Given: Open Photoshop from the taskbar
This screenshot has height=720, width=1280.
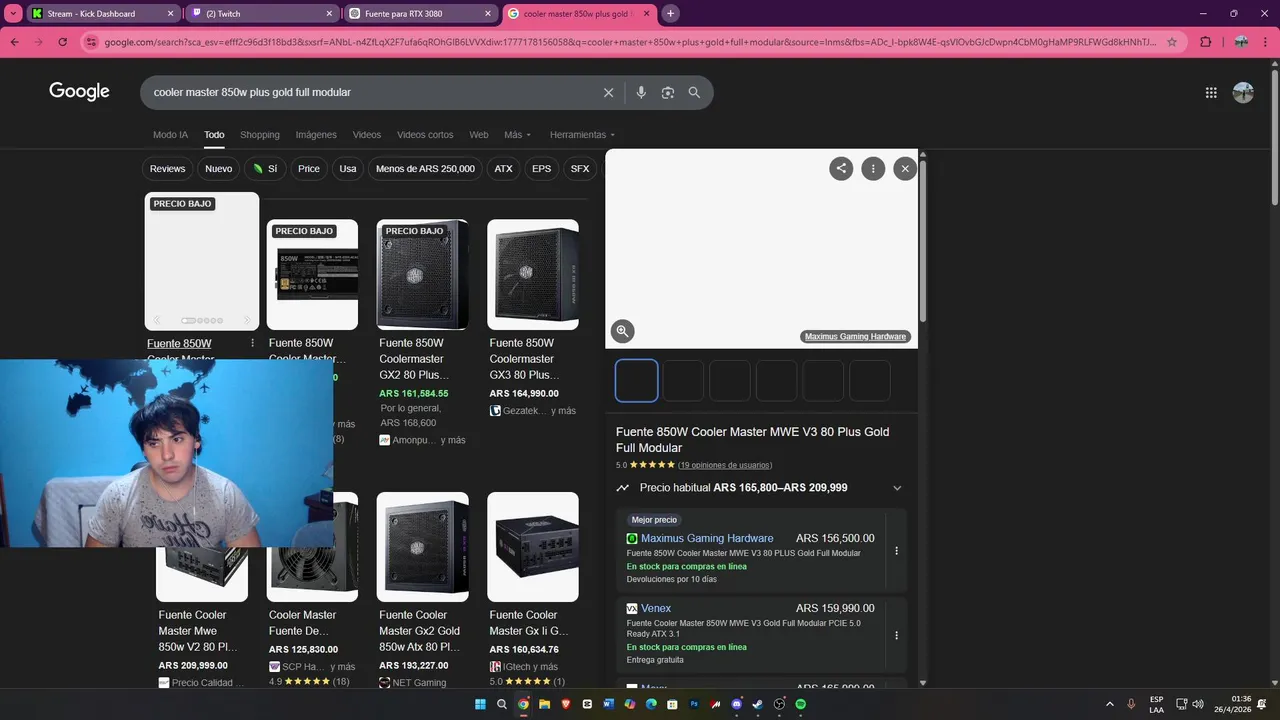Looking at the screenshot, I should click(x=694, y=704).
